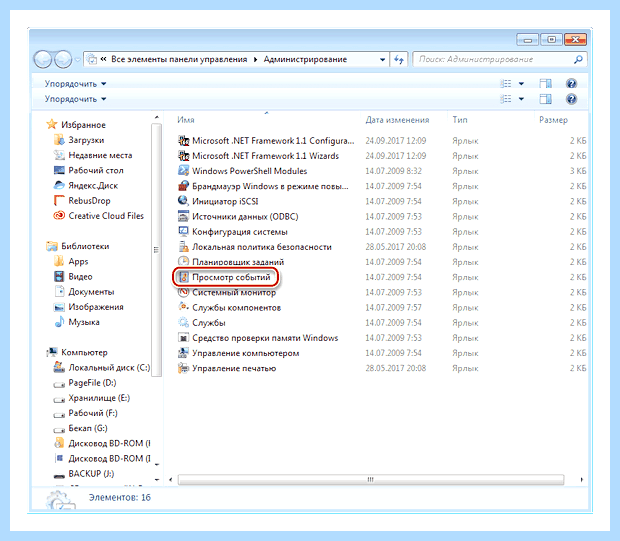This screenshot has width=620, height=541.
Task: Sort by the Тип column header
Action: click(460, 120)
